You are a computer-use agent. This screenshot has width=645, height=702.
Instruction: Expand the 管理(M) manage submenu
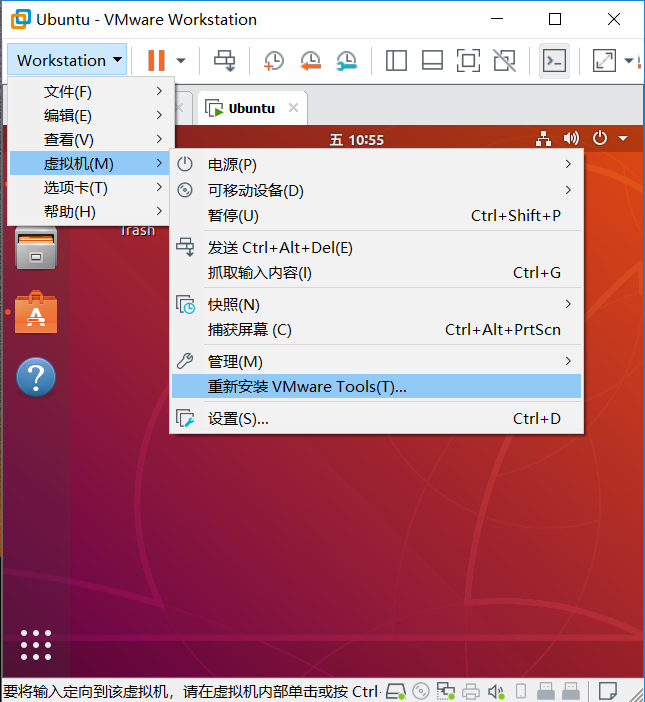click(376, 361)
